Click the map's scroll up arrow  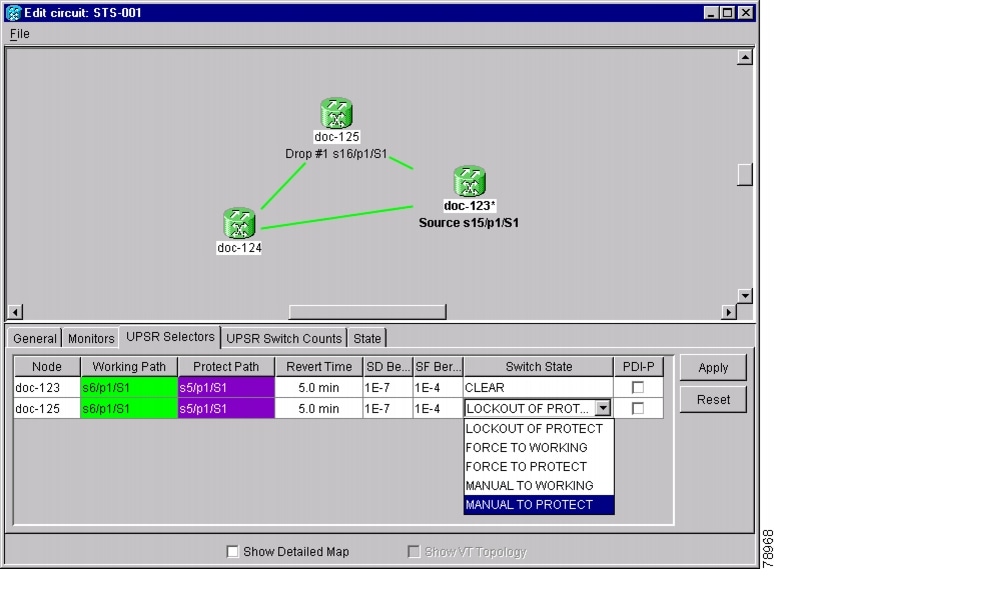[745, 57]
